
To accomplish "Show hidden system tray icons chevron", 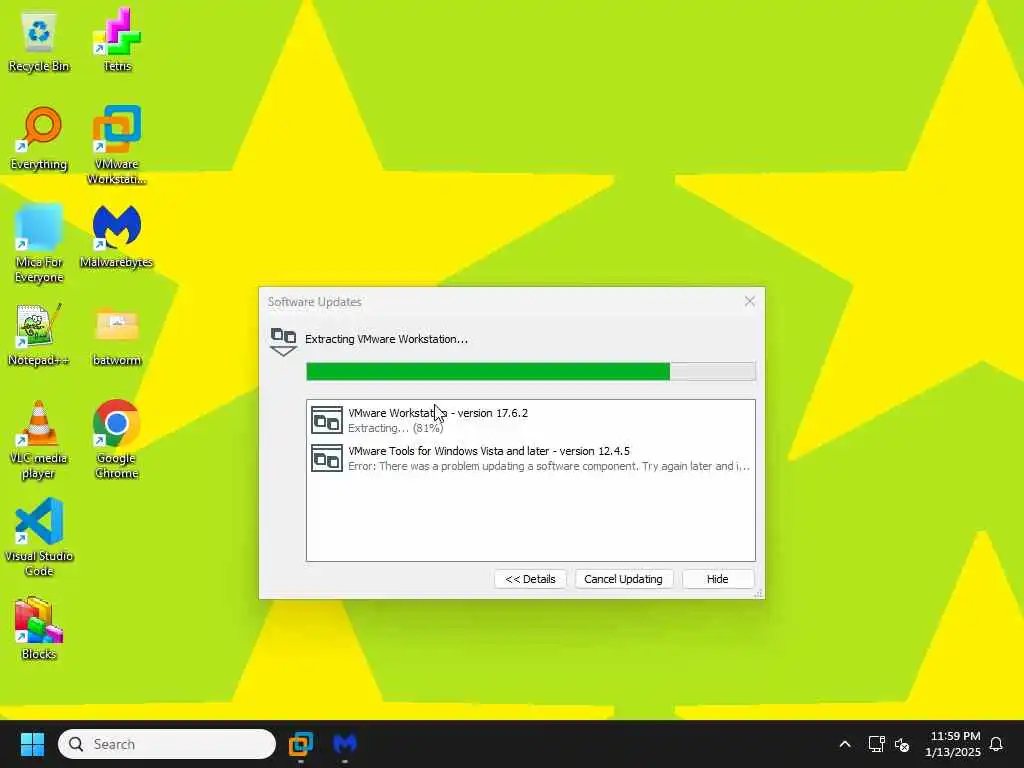I will 844,744.
